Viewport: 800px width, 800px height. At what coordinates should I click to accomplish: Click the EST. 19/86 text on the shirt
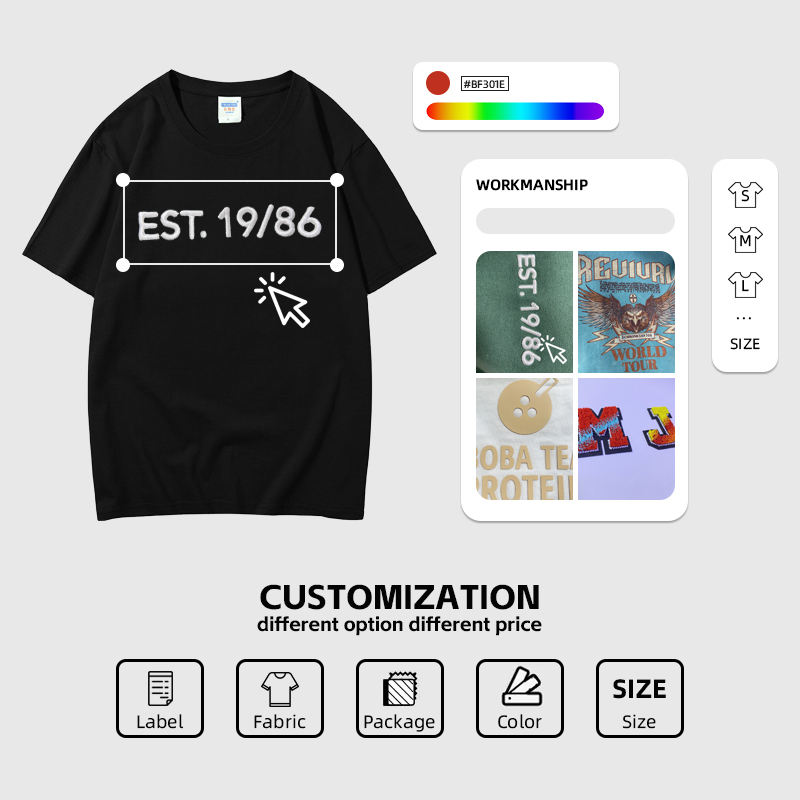229,223
